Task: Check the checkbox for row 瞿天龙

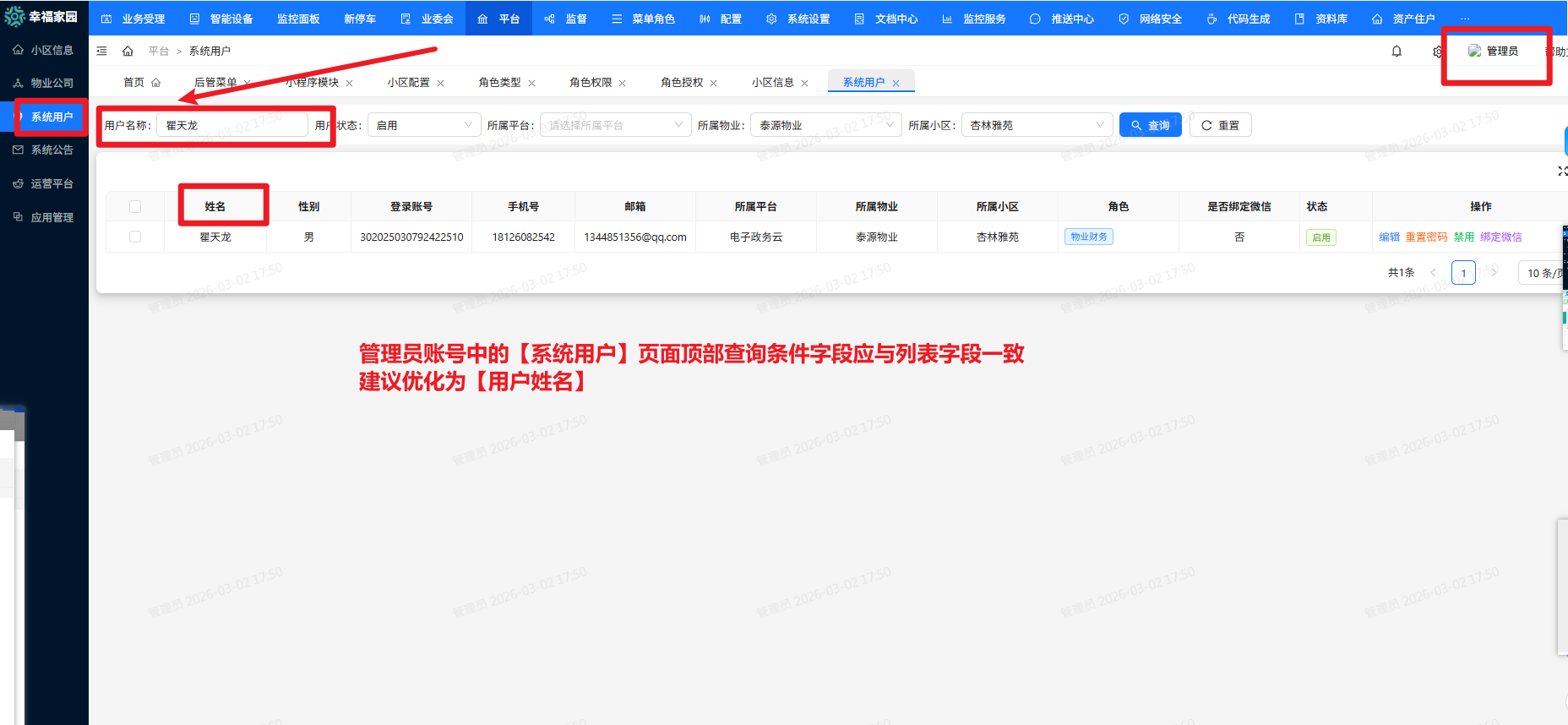Action: point(135,237)
